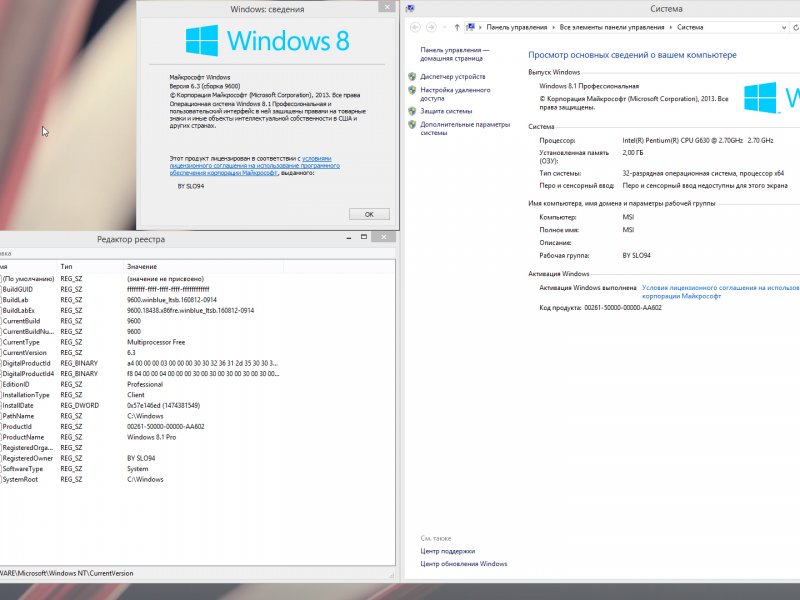
Task: Select the RegisteredOwner registry value
Action: click(x=28, y=458)
